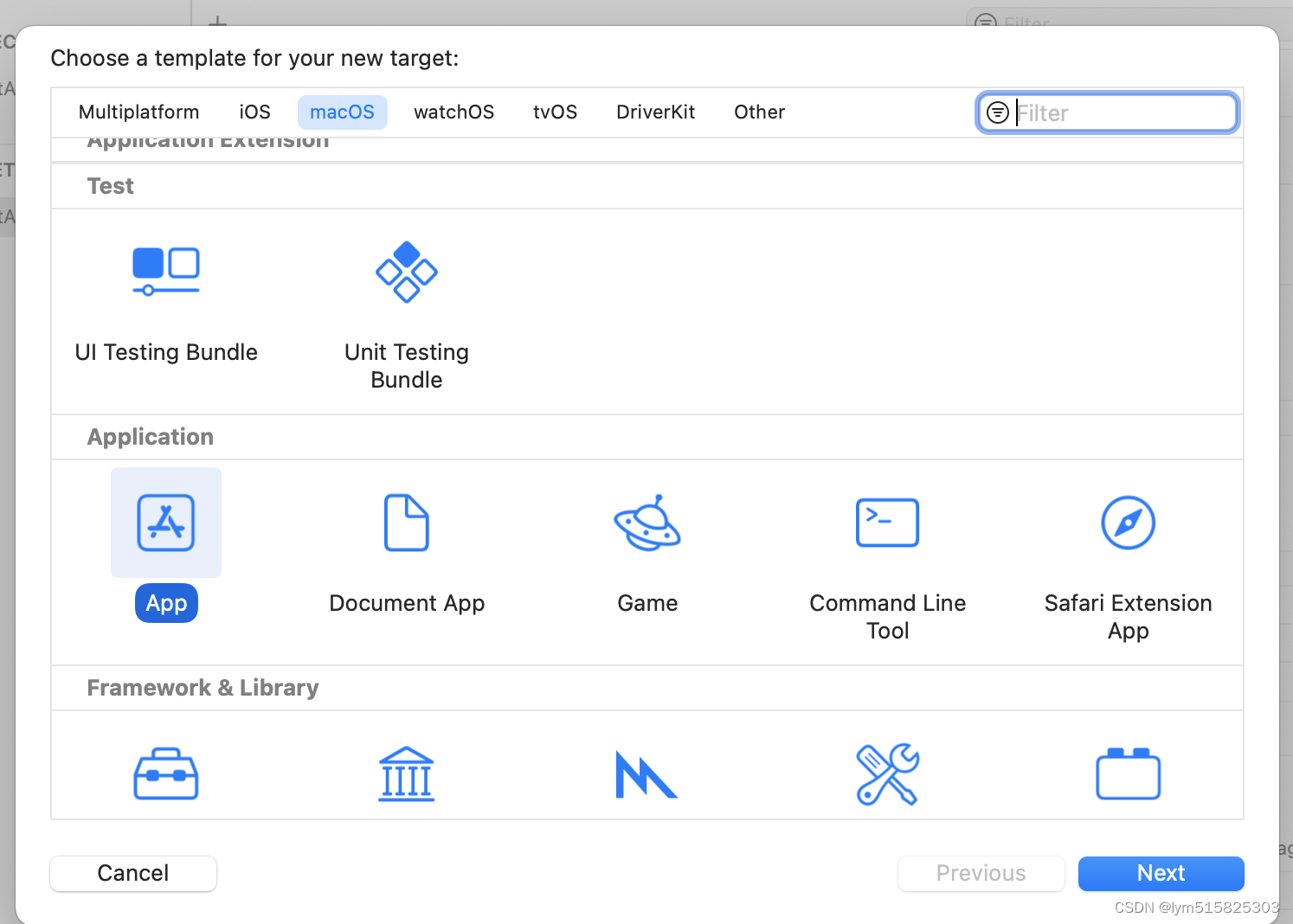Select the XPC Service tools icon
This screenshot has height=924, width=1293.
tap(887, 773)
